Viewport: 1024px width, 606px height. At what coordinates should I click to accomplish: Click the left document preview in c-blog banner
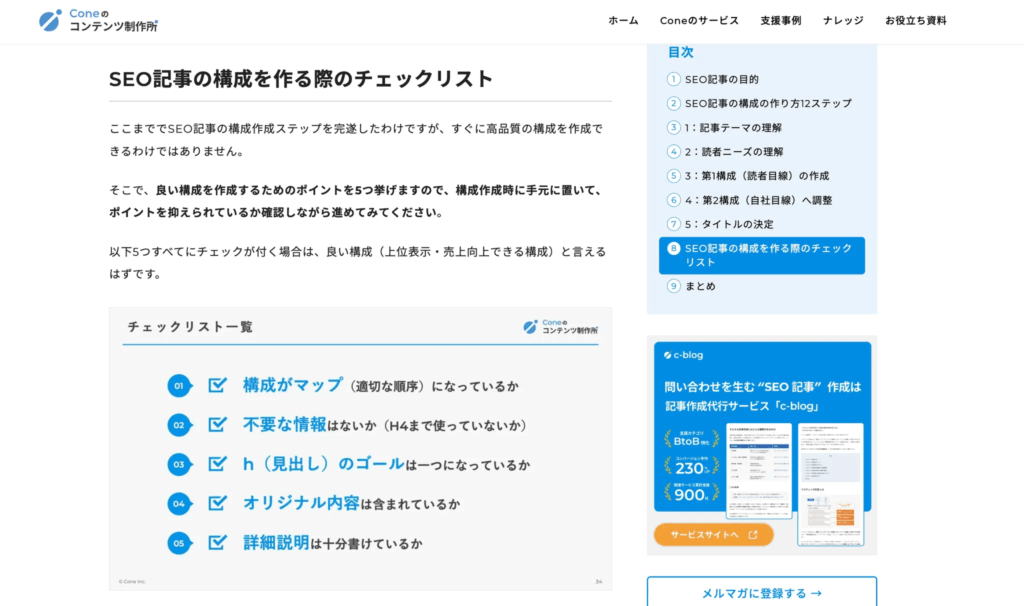click(759, 471)
